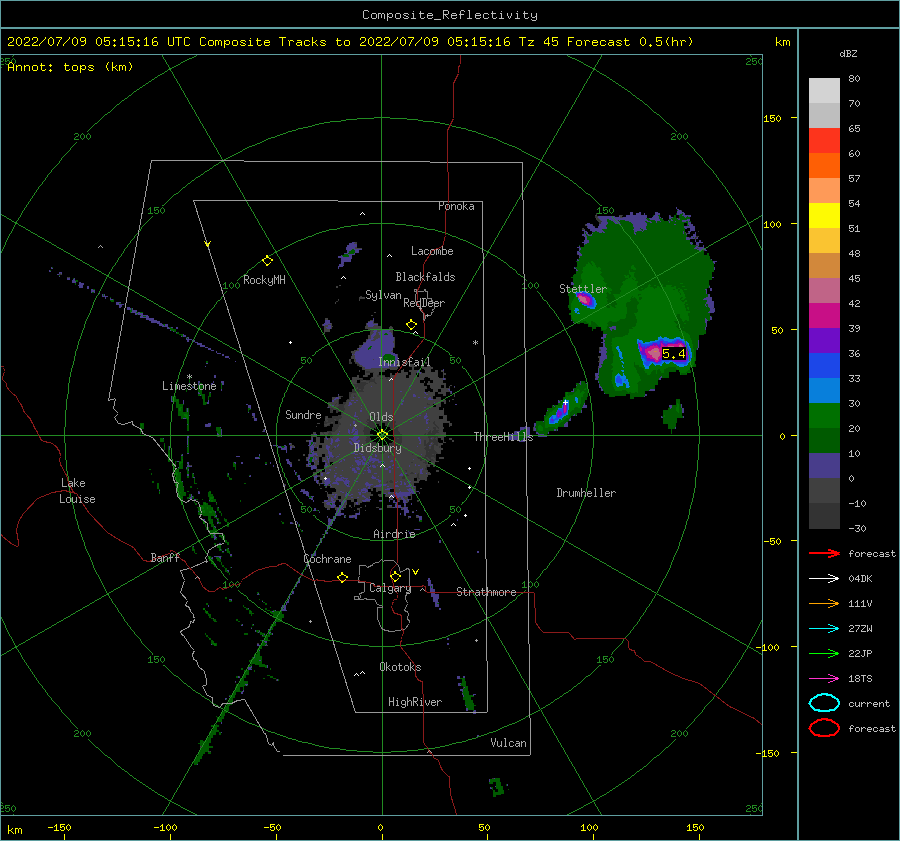
Task: Click the Limestone label
Action: click(189, 386)
